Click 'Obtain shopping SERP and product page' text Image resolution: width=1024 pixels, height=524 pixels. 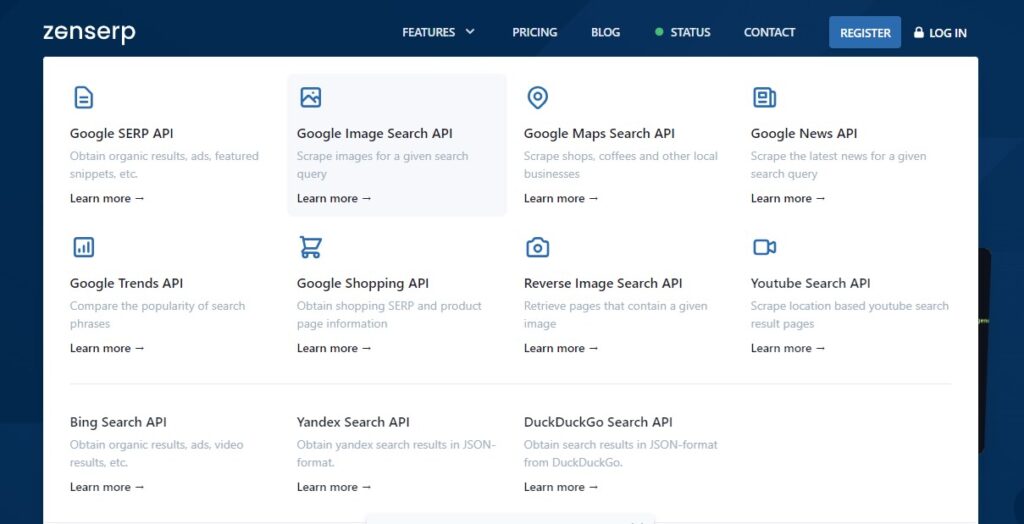389,315
